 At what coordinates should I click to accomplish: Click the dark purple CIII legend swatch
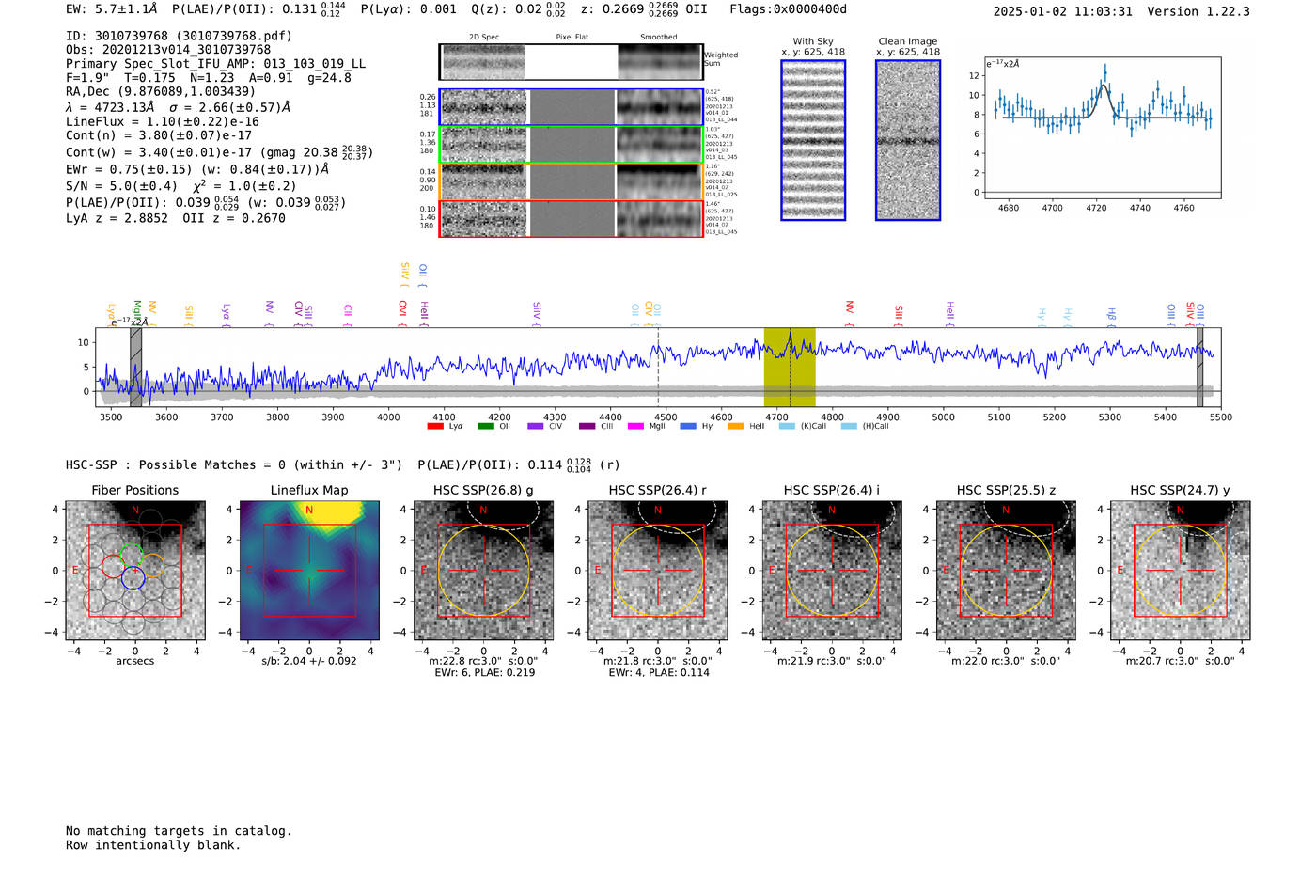(x=587, y=426)
